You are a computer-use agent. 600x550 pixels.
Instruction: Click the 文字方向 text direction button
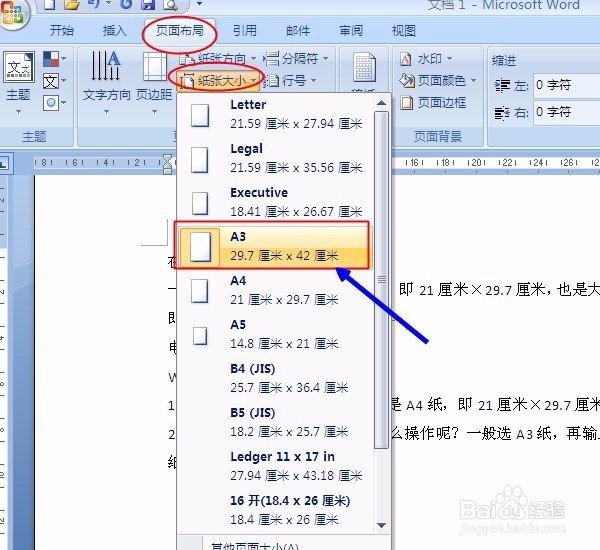pos(106,82)
